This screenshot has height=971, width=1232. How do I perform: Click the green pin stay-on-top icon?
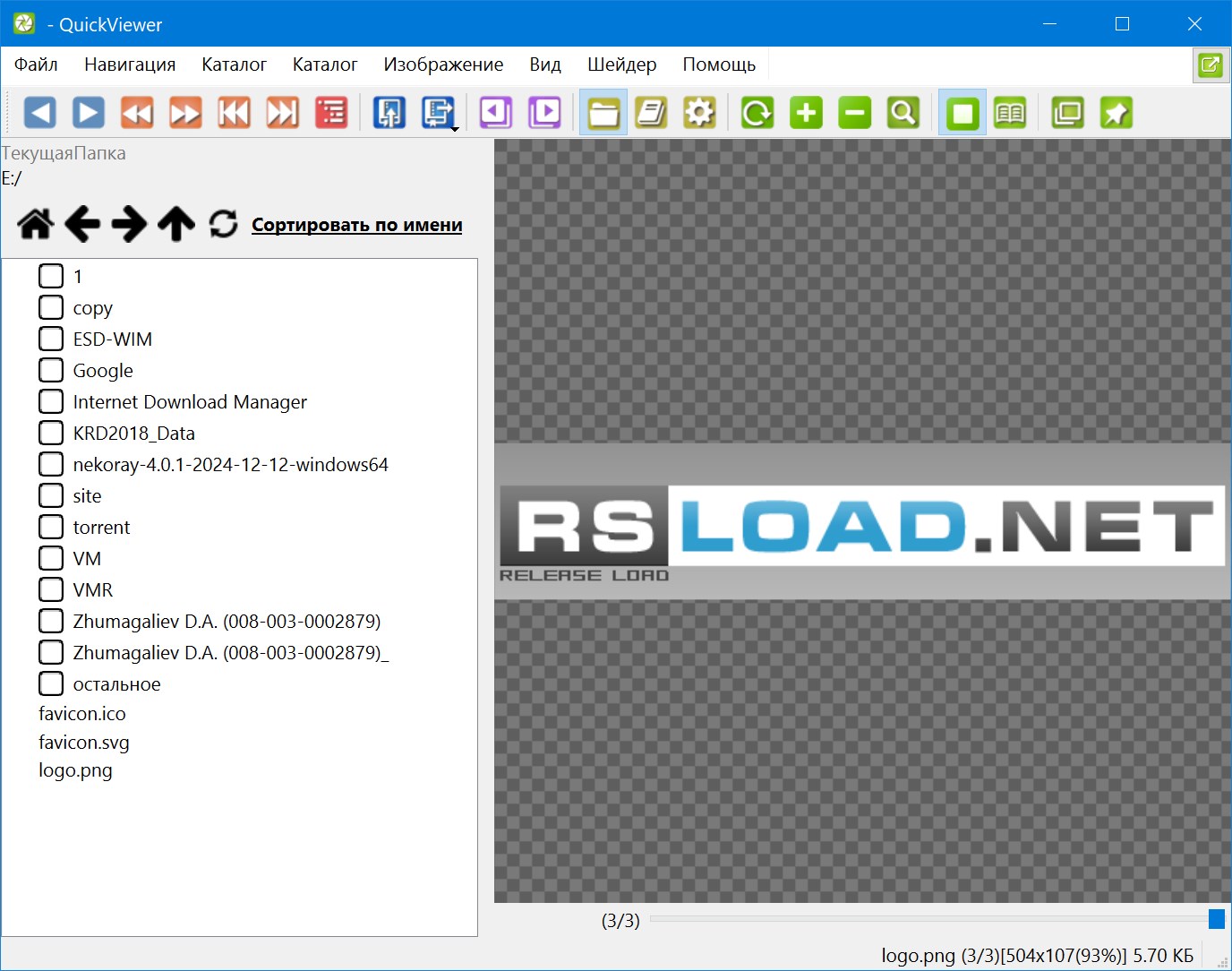[1116, 113]
